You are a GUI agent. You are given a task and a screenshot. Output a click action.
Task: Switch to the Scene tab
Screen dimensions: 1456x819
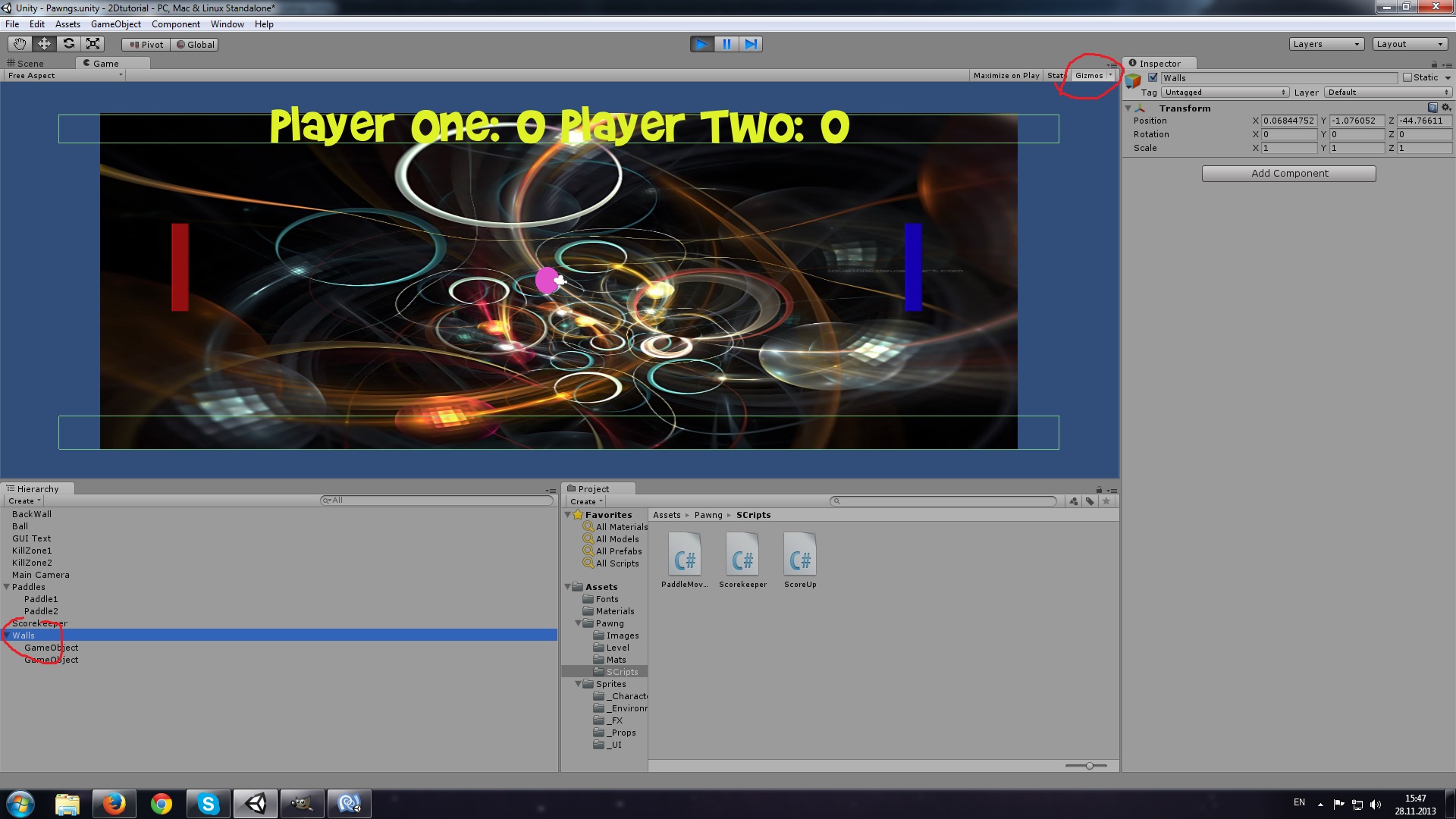26,63
